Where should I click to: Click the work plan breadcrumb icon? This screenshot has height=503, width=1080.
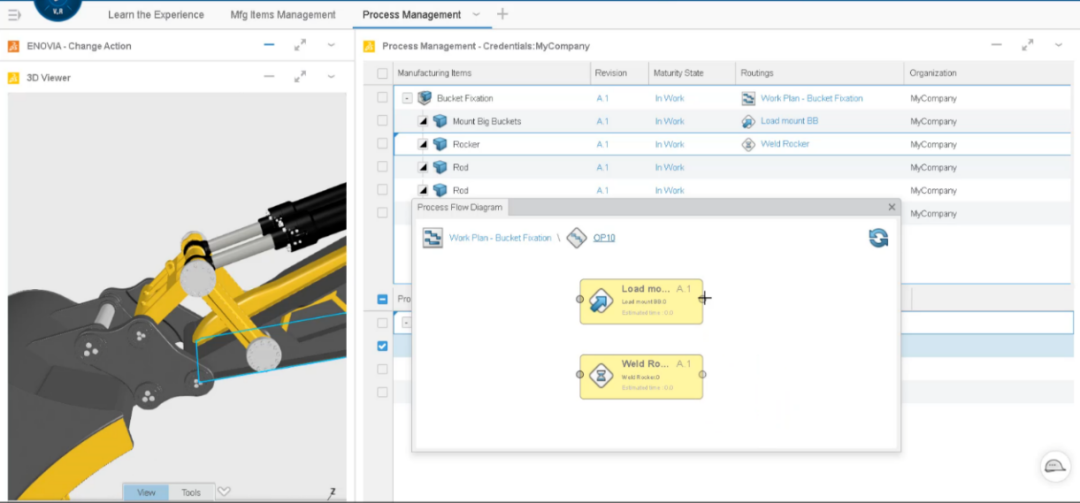(433, 238)
